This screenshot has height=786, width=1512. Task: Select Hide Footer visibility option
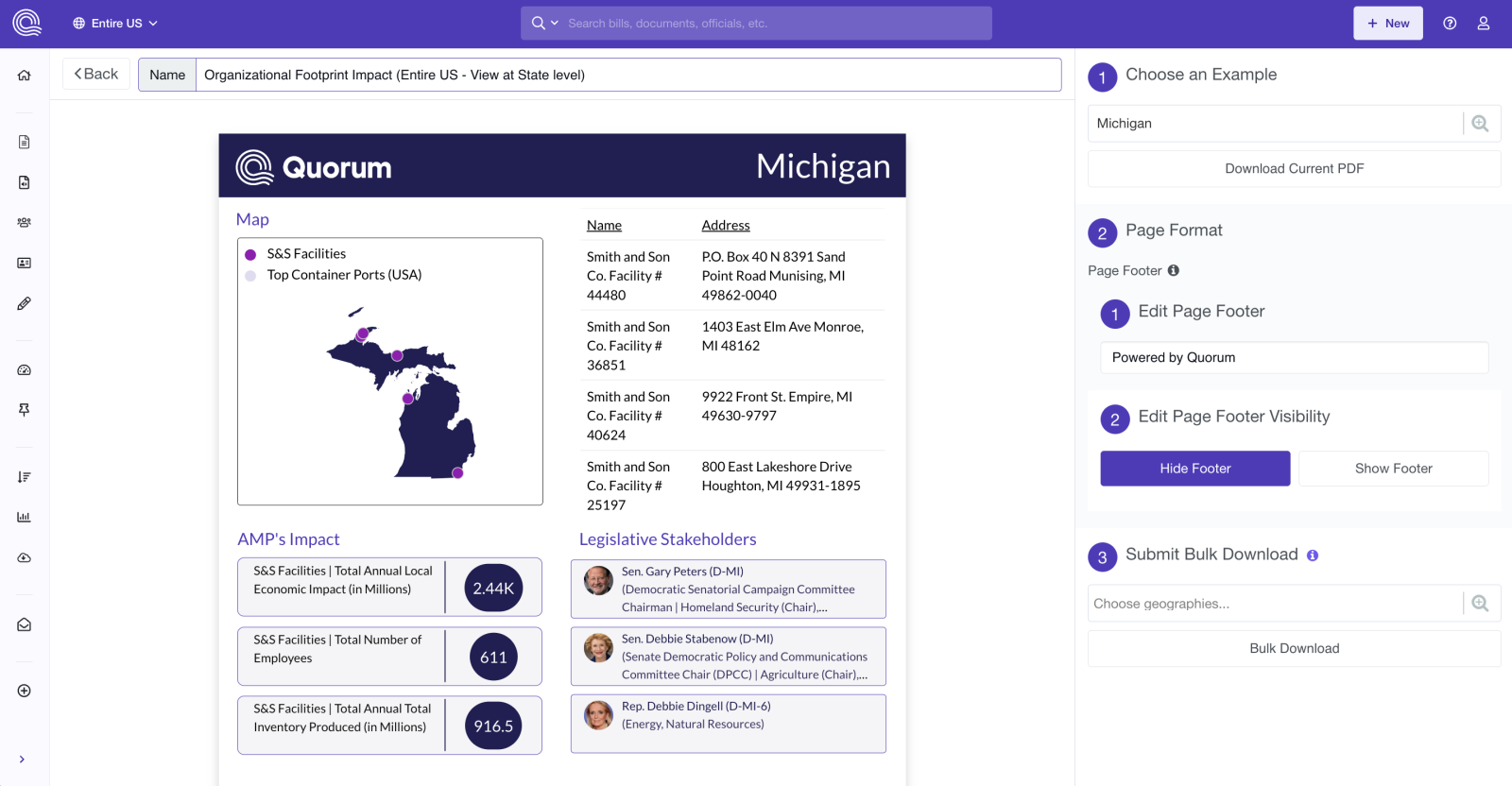click(1194, 469)
